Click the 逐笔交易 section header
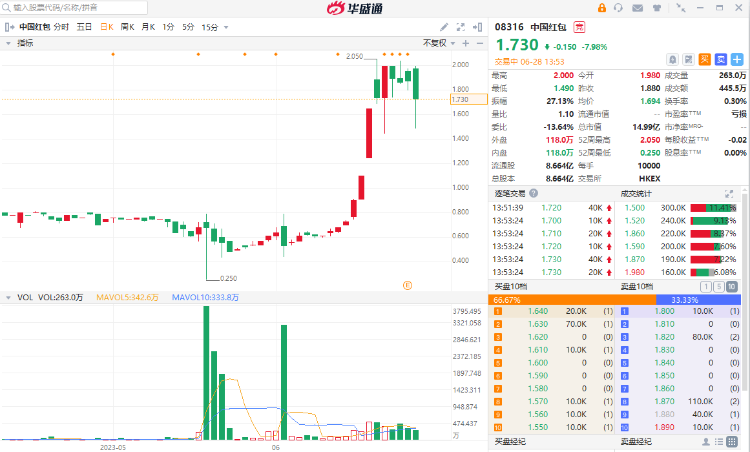The width and height of the screenshot is (750, 452). [510, 193]
